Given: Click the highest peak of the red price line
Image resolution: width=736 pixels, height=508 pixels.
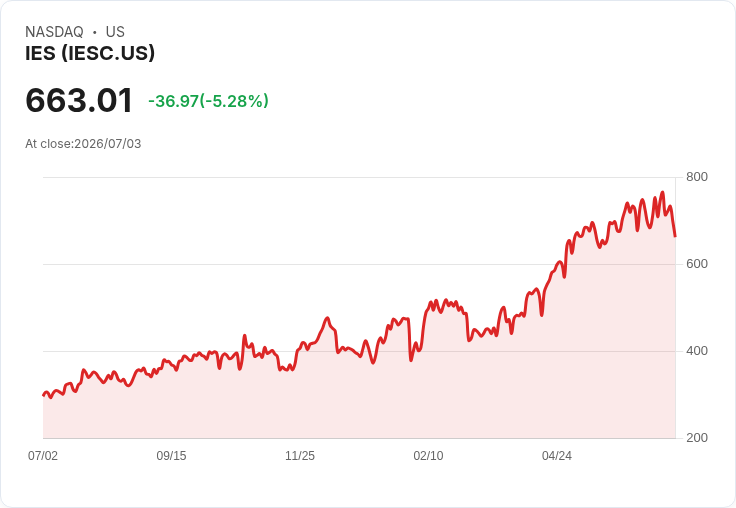Looking at the screenshot, I should pos(663,192).
